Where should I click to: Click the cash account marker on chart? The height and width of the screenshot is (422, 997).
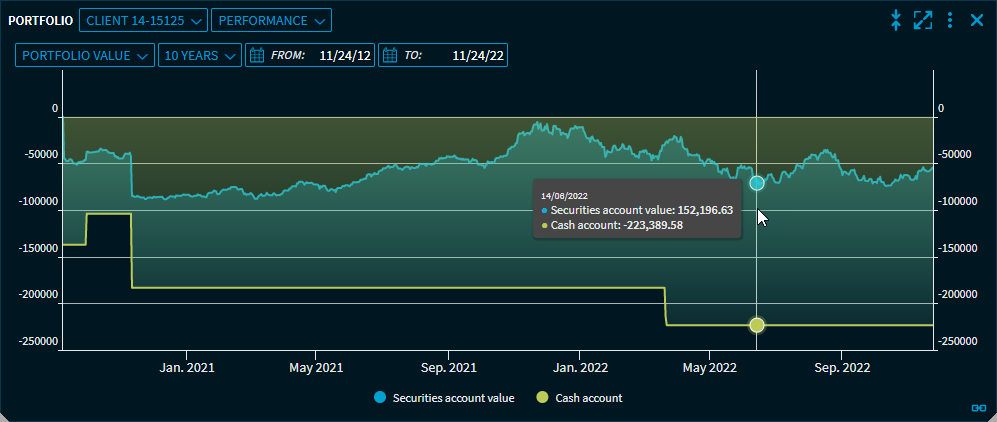coord(757,325)
